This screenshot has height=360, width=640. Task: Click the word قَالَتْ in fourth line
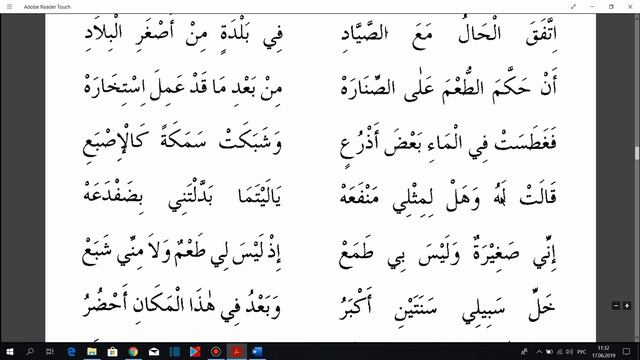tap(538, 196)
